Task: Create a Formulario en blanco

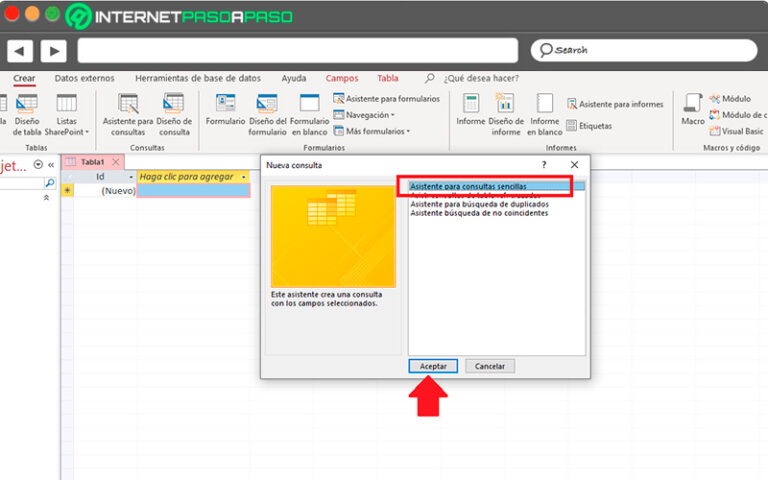Action: (309, 104)
